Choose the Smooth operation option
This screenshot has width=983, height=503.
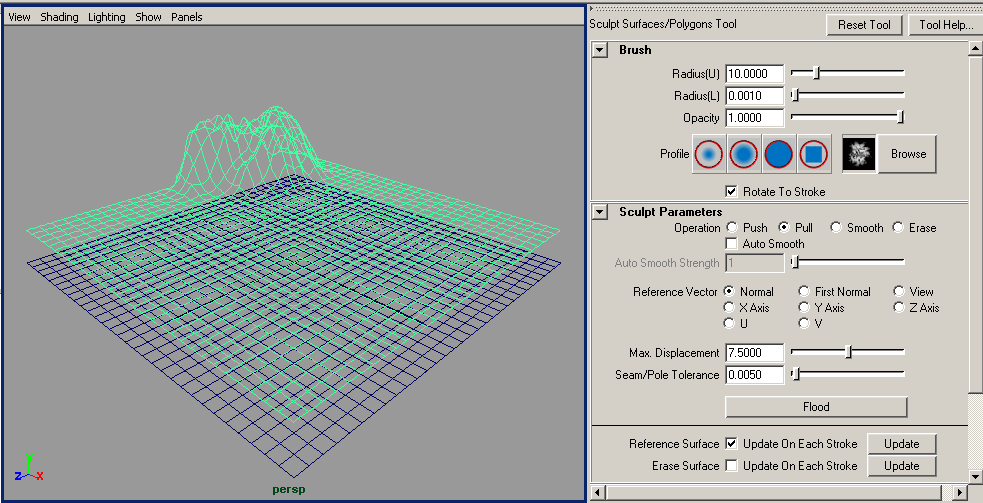pyautogui.click(x=836, y=228)
